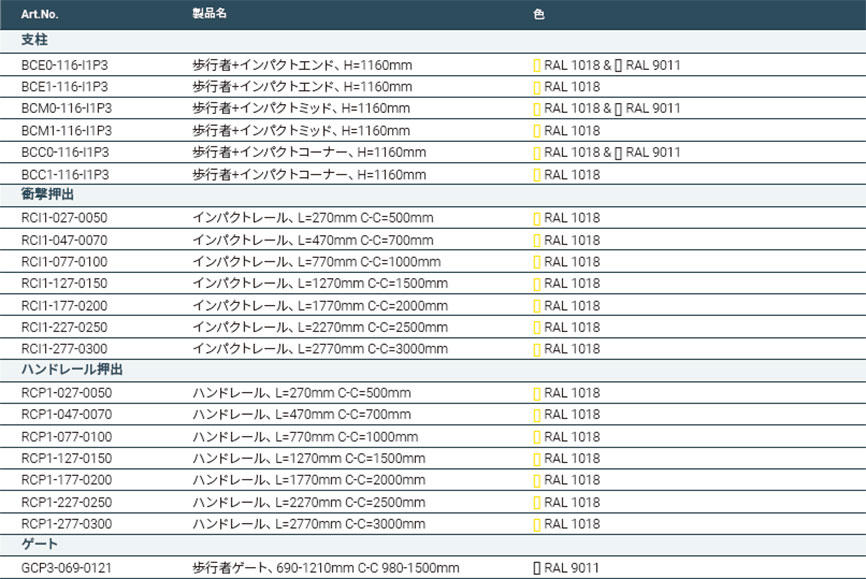Click RAL 9011 text in BCC0-116-I1P3 row
This screenshot has height=579, width=866.
(653, 152)
